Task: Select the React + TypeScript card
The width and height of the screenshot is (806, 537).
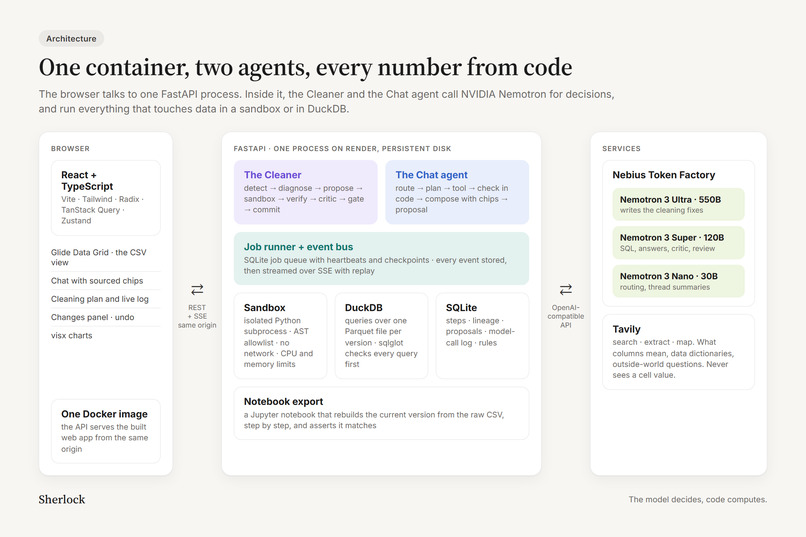Action: tap(106, 198)
